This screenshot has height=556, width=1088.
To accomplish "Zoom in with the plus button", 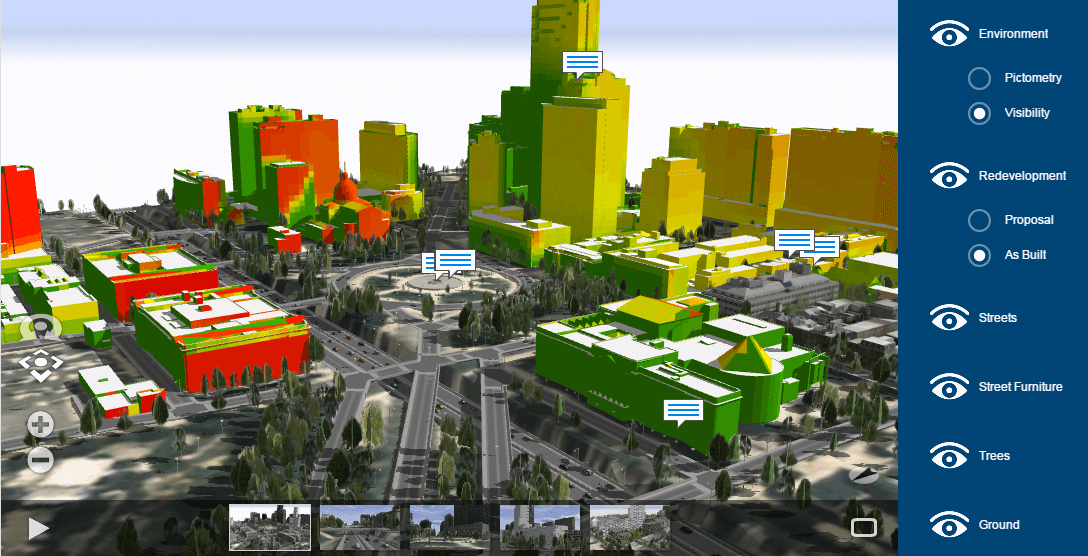I will pos(40,425).
